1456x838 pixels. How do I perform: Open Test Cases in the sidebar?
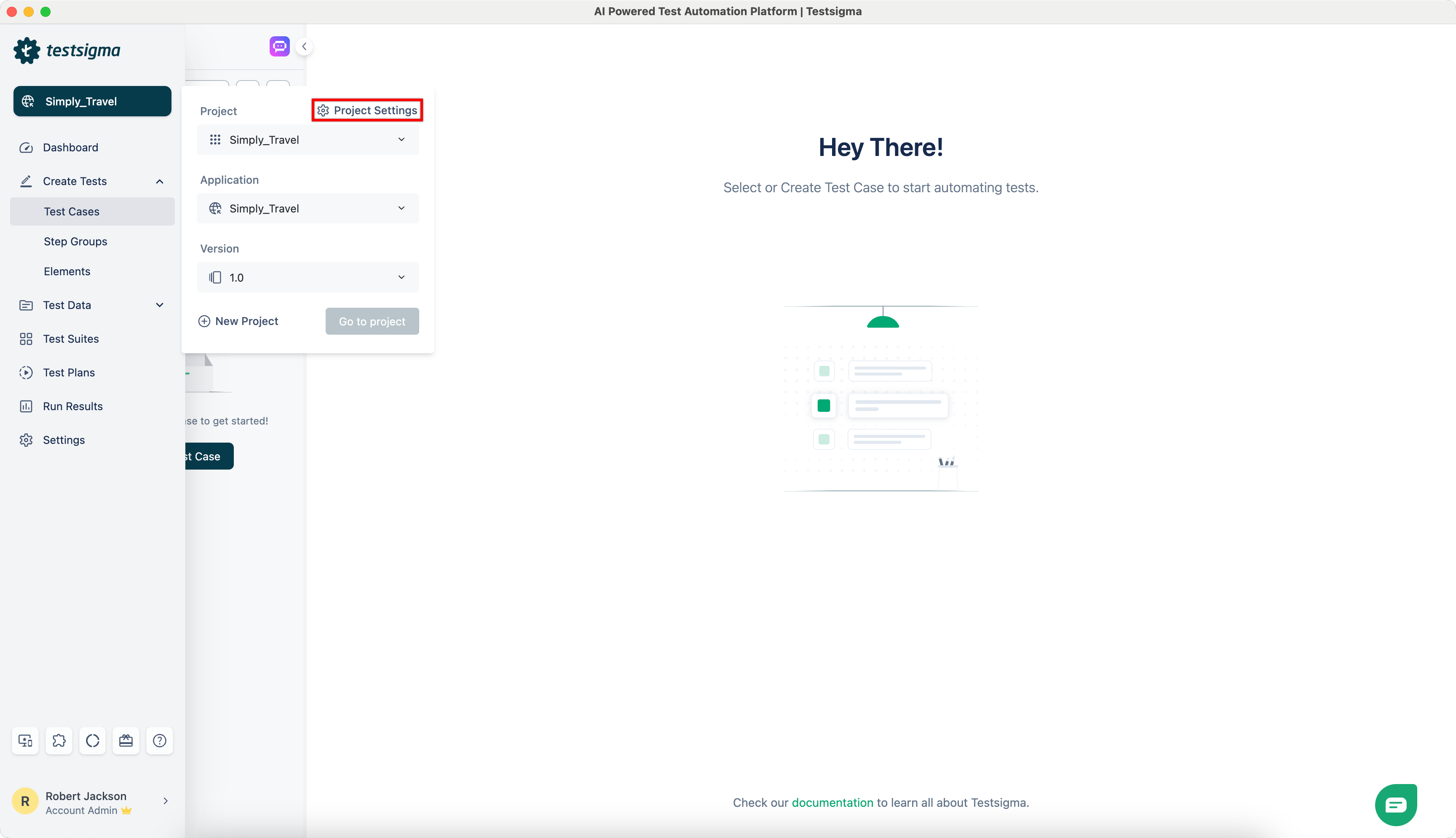click(x=93, y=212)
